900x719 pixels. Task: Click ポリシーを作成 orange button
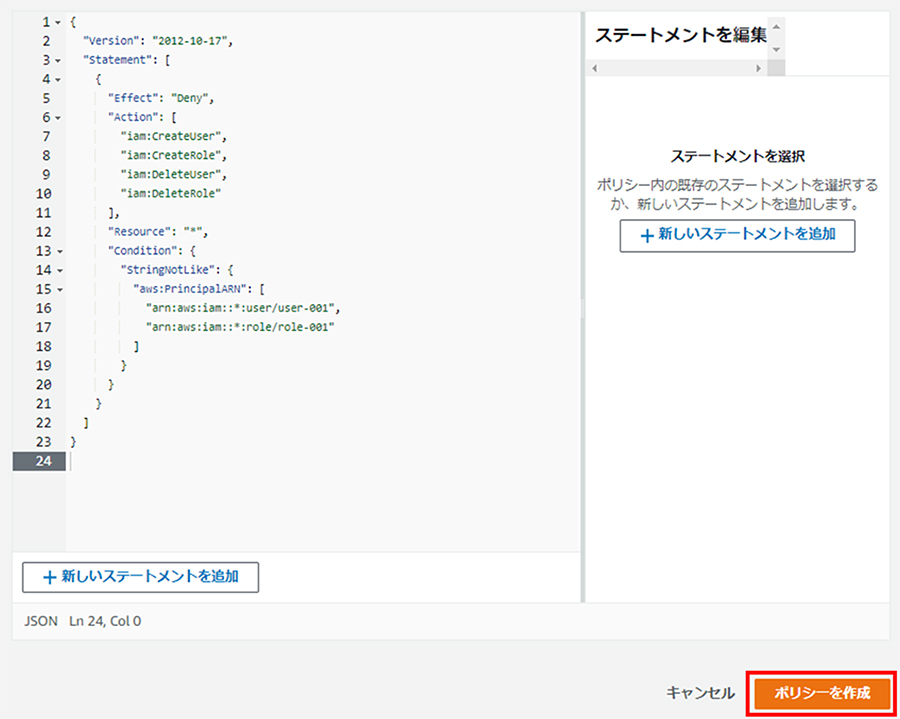(x=822, y=693)
